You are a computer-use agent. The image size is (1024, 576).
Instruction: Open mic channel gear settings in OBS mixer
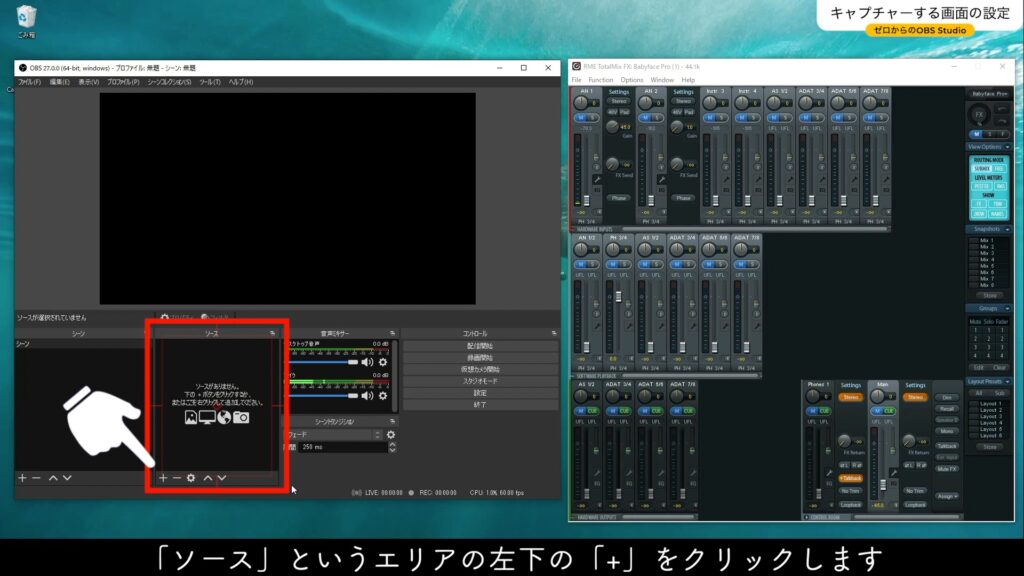coord(383,395)
